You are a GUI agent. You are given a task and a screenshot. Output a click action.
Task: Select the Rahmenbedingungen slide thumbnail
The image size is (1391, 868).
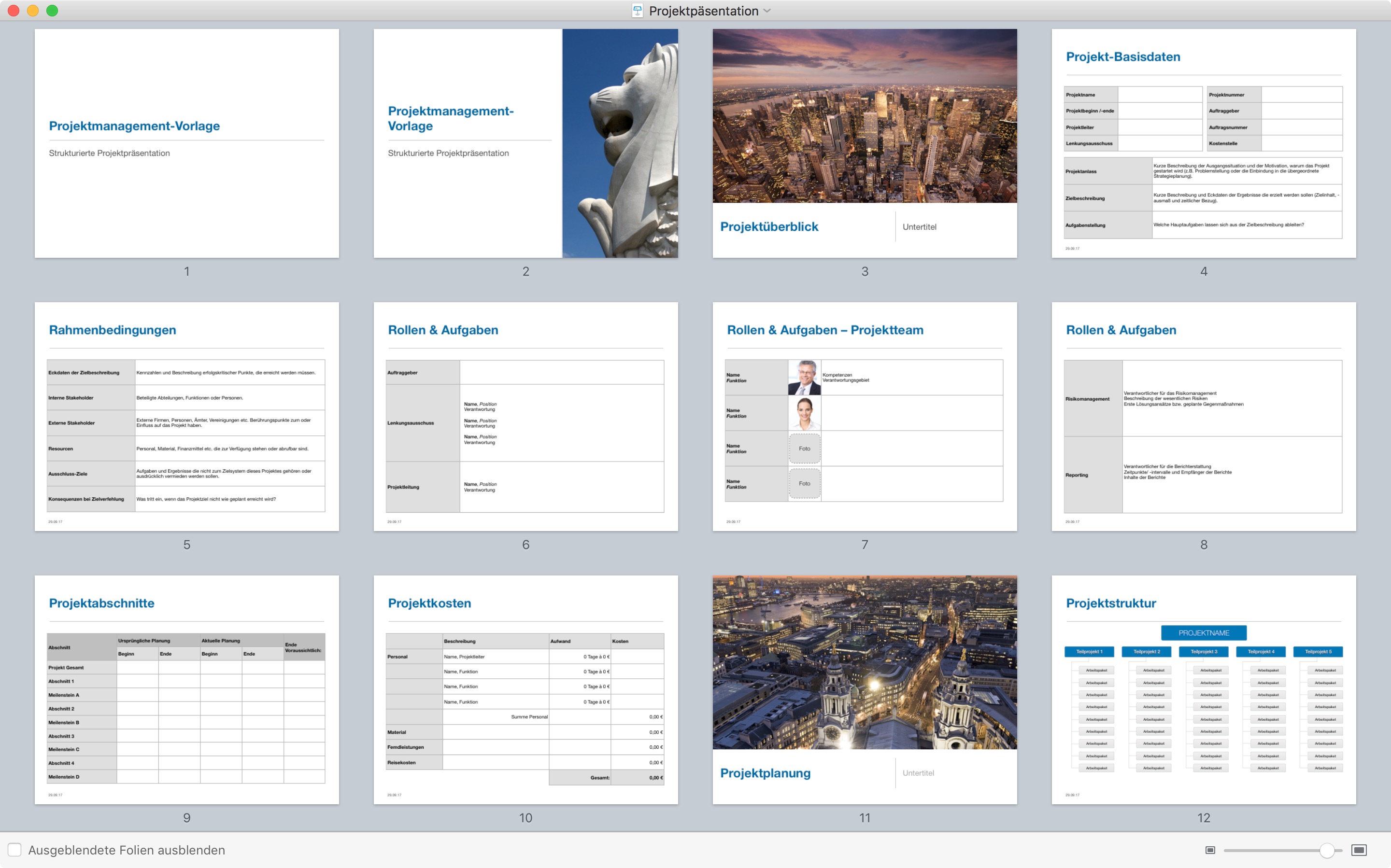(x=186, y=416)
